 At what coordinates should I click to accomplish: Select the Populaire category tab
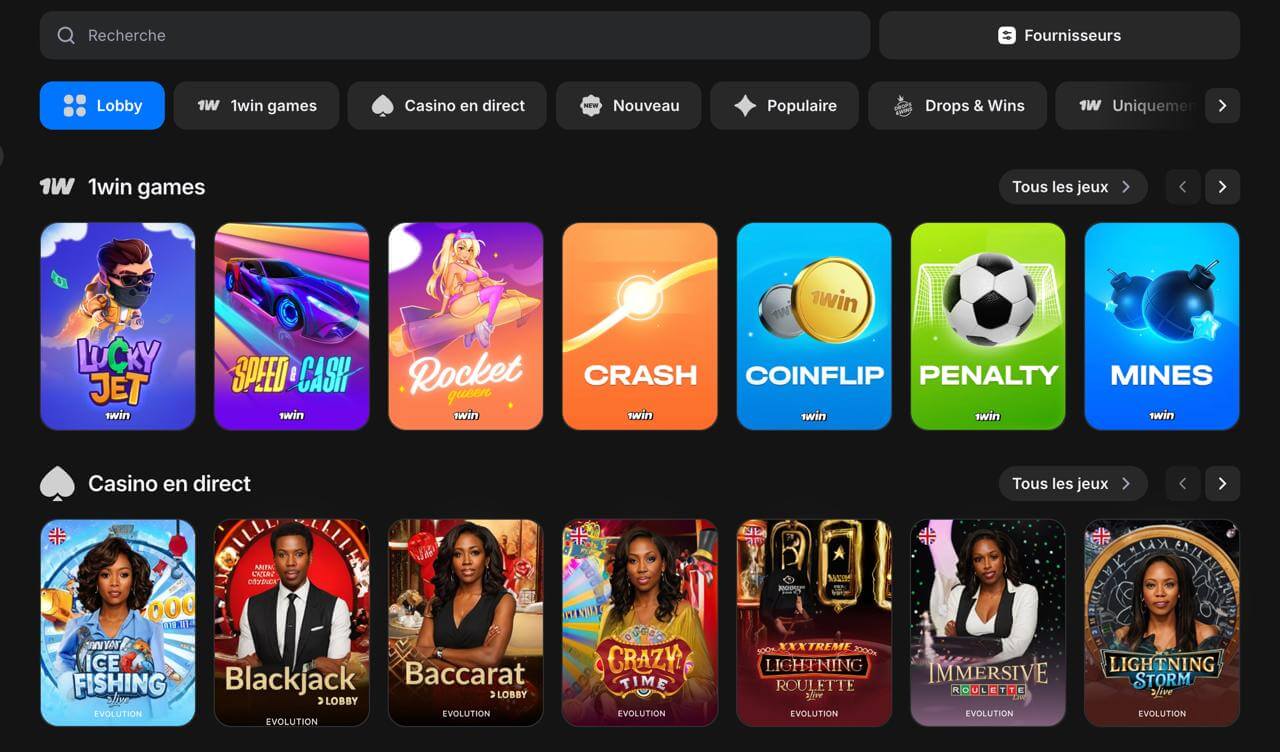(x=784, y=105)
